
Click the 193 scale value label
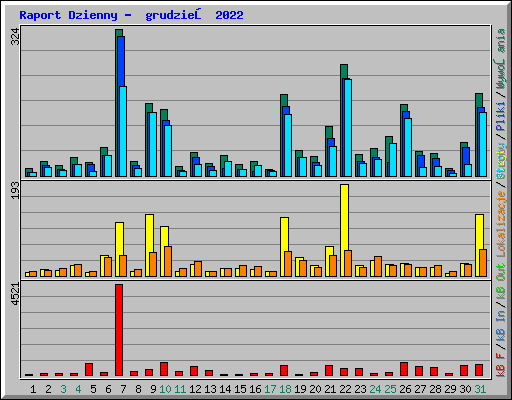click(15, 190)
